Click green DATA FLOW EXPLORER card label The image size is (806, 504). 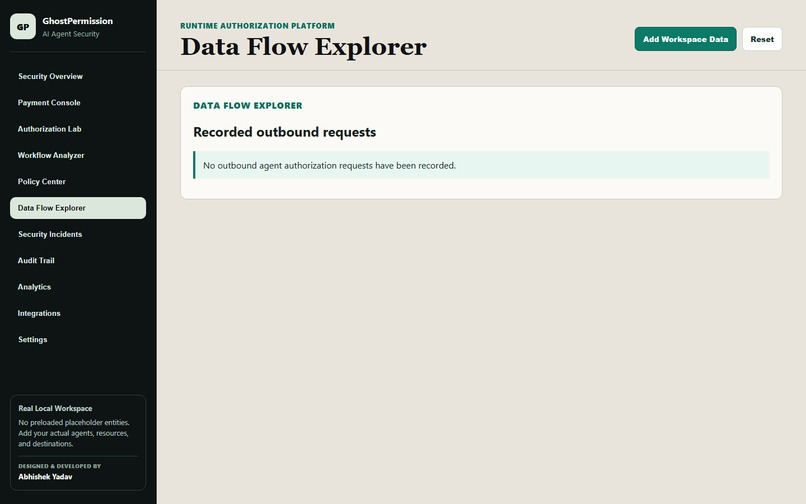pos(248,105)
